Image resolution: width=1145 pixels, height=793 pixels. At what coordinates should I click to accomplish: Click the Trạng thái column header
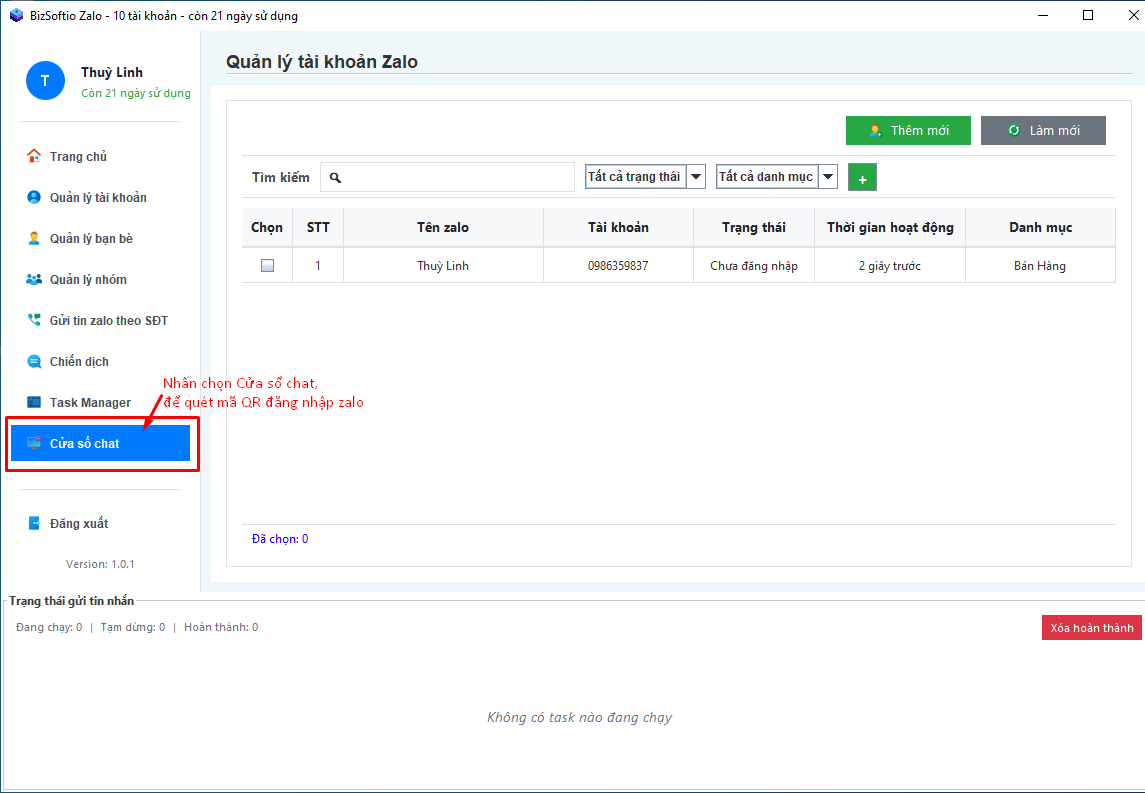click(753, 227)
